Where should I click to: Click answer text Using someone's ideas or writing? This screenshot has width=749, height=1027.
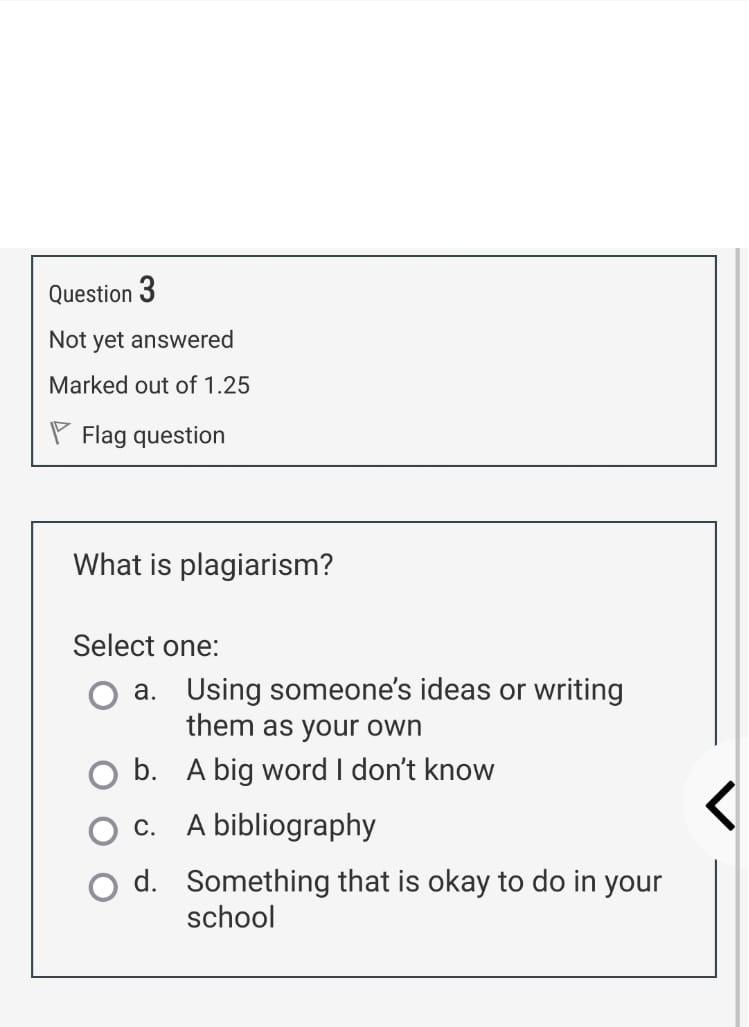(403, 689)
